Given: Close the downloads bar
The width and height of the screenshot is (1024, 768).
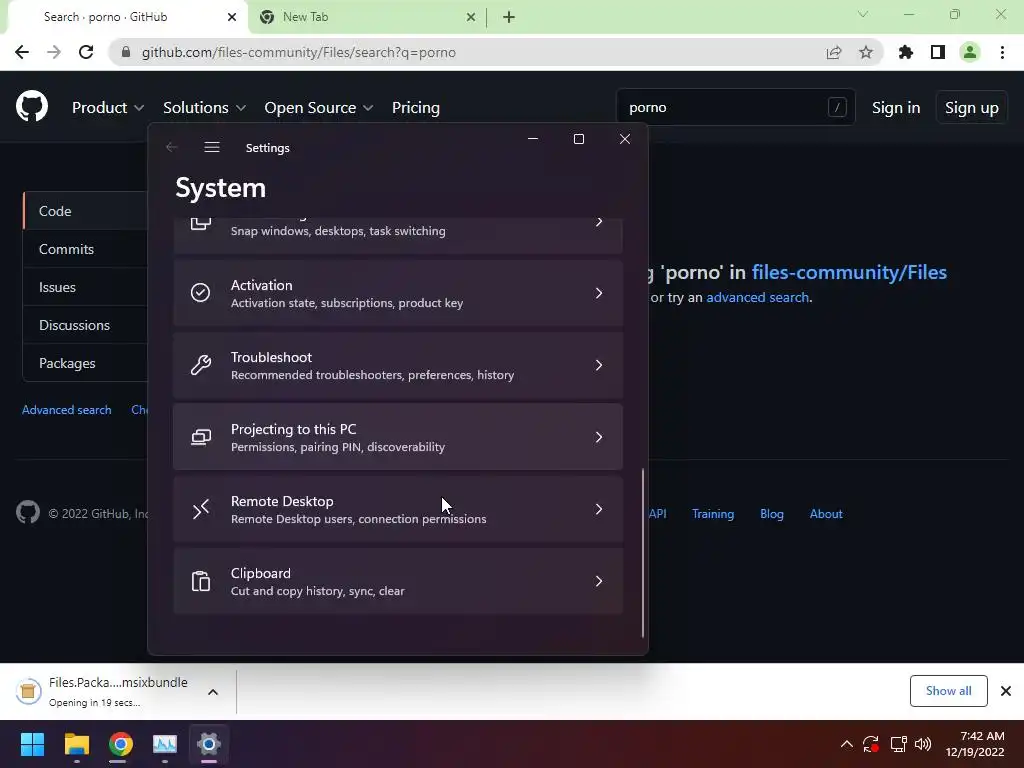Looking at the screenshot, I should (x=1006, y=690).
